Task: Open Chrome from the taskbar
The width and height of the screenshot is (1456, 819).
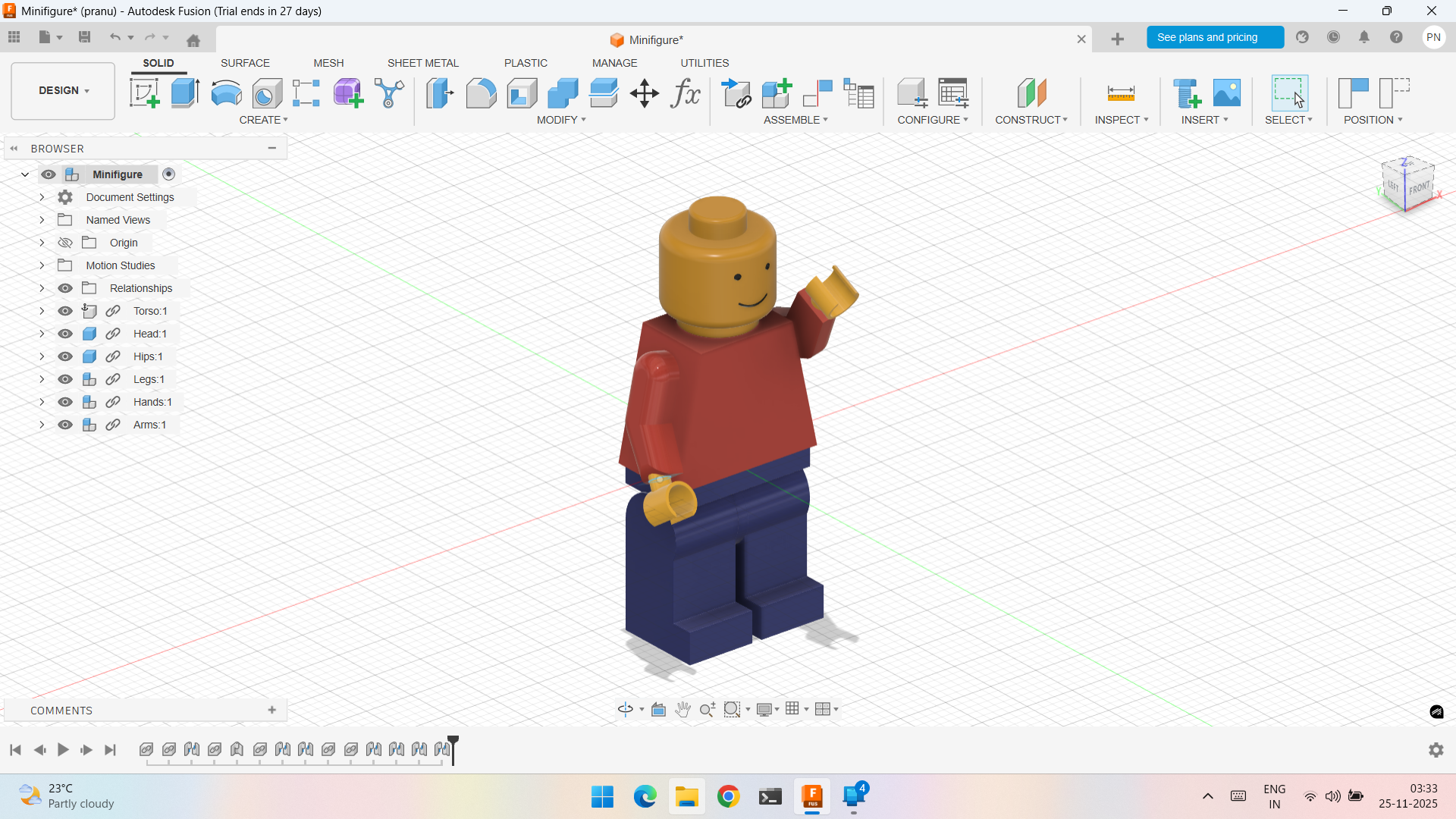Action: 728,796
